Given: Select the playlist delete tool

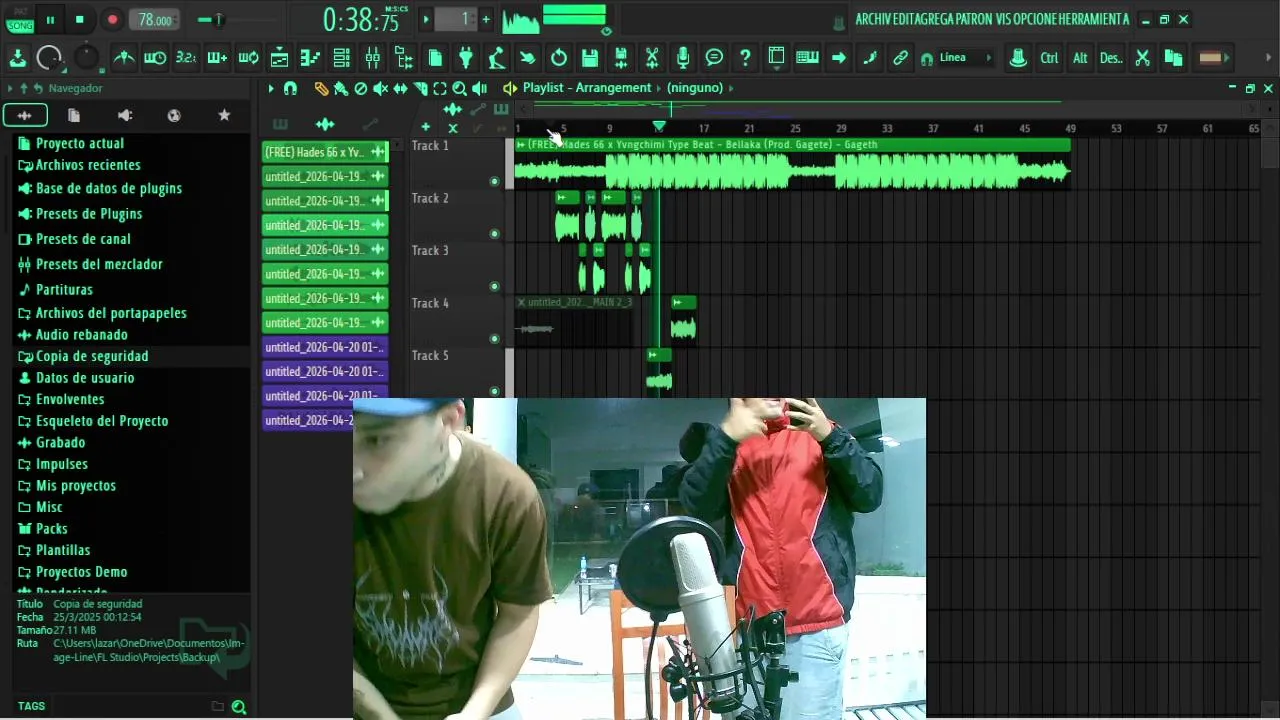Looking at the screenshot, I should coord(361,88).
